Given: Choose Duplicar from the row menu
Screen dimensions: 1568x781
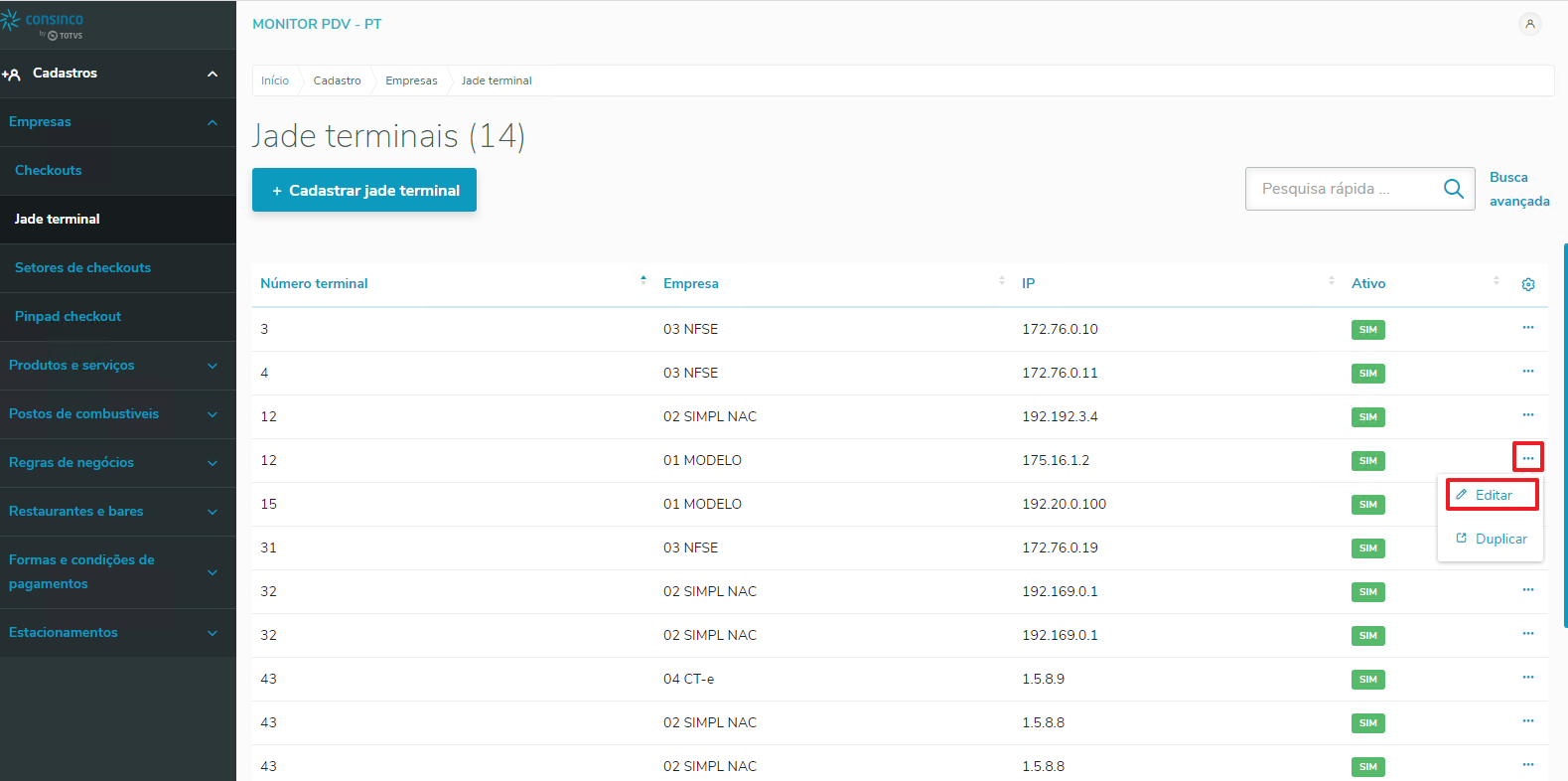Looking at the screenshot, I should pos(1491,539).
